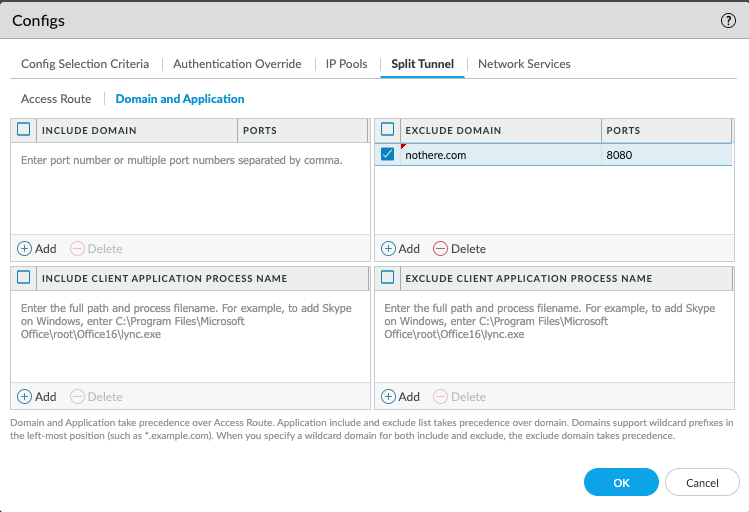The width and height of the screenshot is (749, 512).
Task: Switch to the Access Route sub-tab
Action: 56,99
